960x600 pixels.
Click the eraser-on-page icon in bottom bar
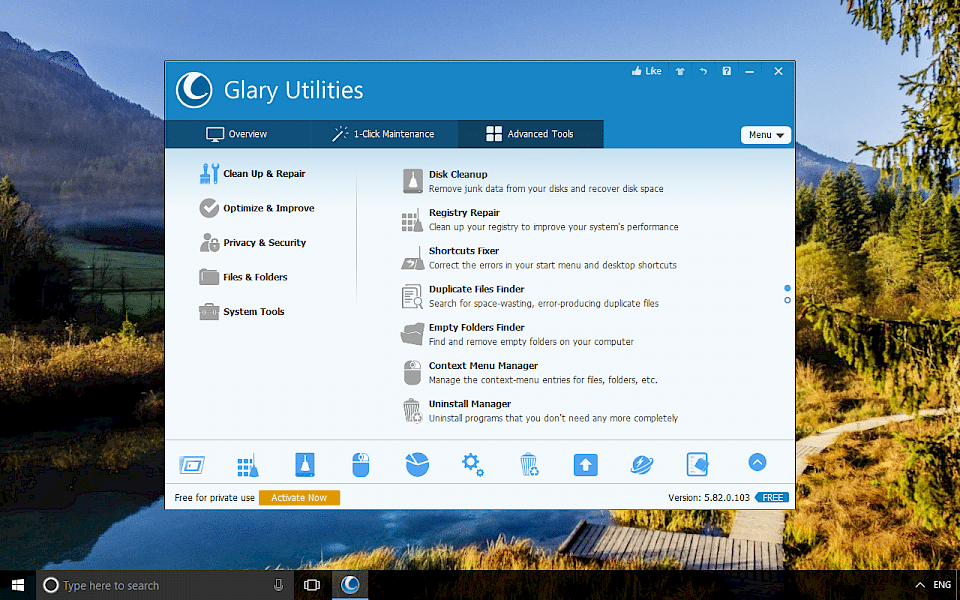coord(697,465)
